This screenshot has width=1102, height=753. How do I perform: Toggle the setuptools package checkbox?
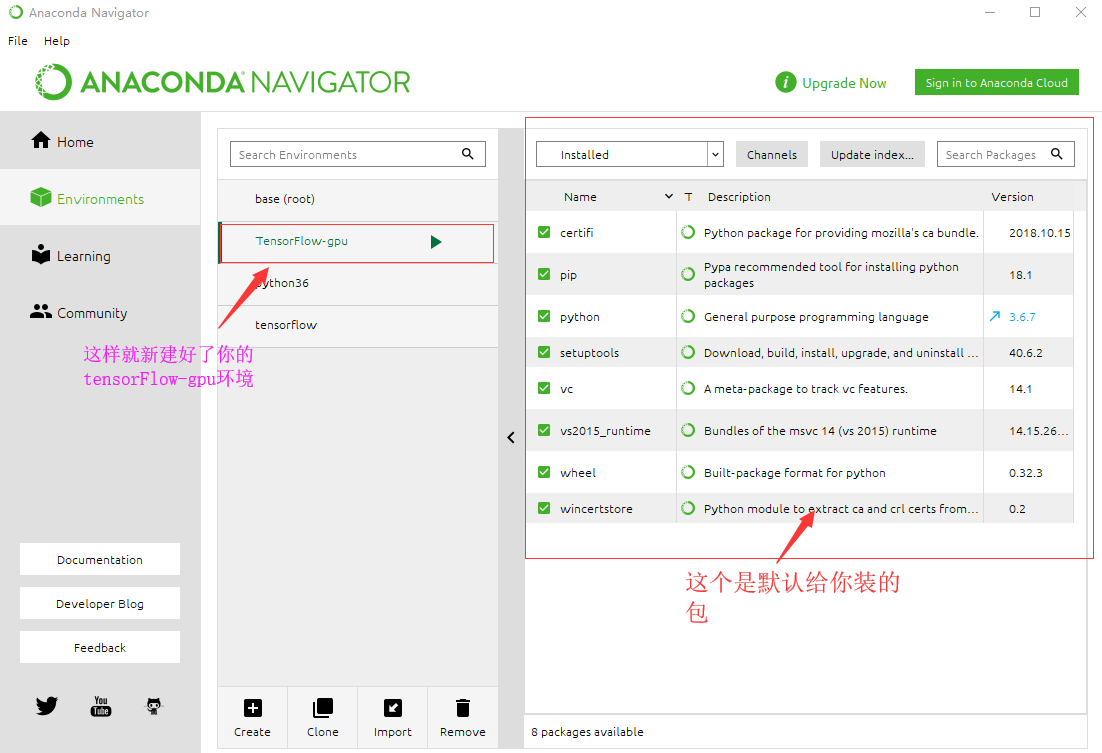[544, 352]
